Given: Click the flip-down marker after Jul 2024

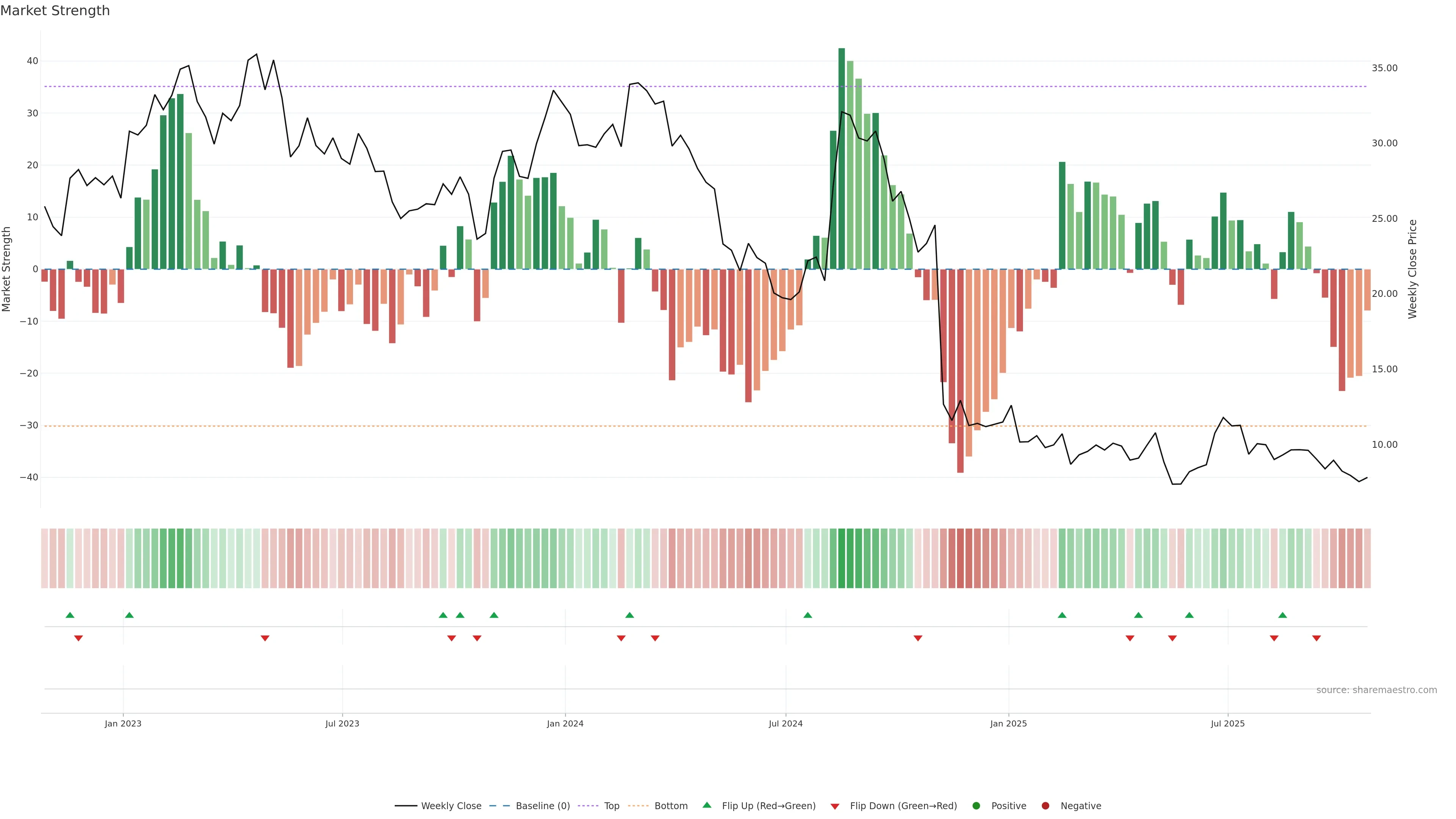Looking at the screenshot, I should (x=918, y=638).
